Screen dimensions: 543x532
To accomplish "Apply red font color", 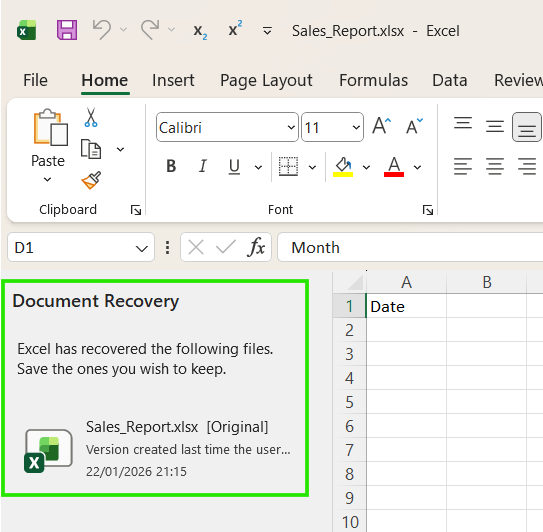I will click(394, 167).
